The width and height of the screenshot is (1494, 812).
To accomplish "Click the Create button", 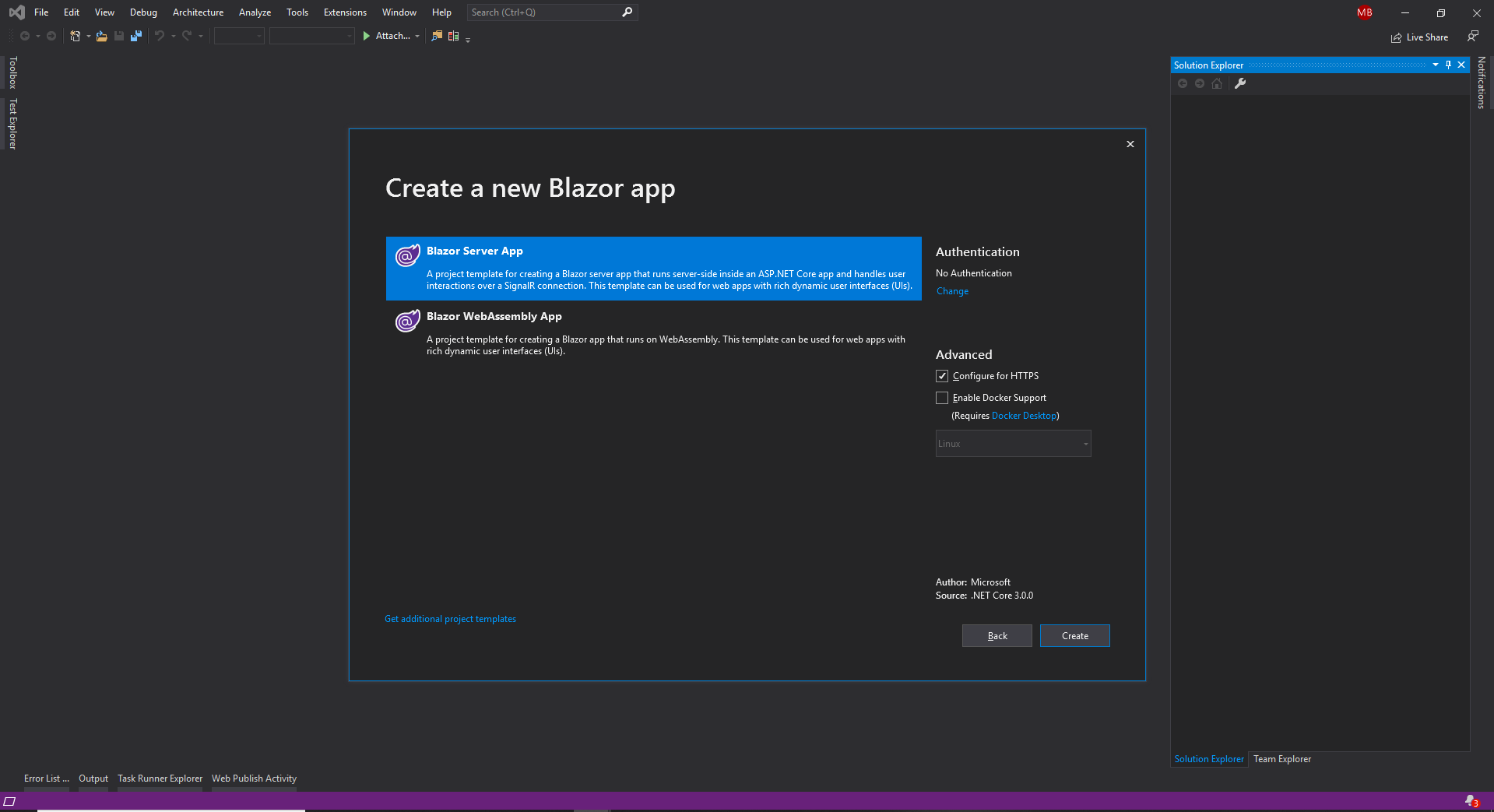I will click(1074, 636).
